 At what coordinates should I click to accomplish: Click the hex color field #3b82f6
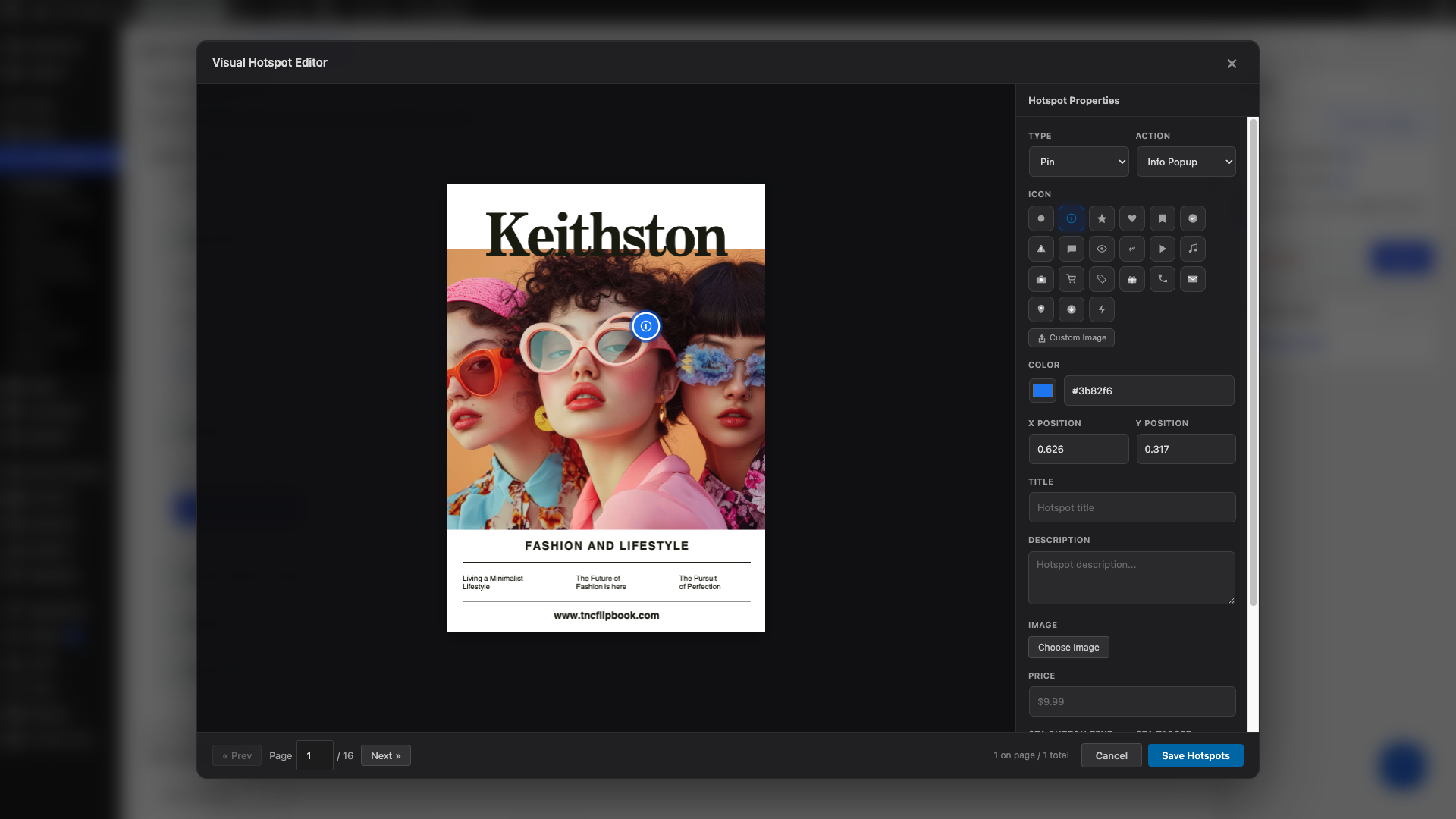1149,391
